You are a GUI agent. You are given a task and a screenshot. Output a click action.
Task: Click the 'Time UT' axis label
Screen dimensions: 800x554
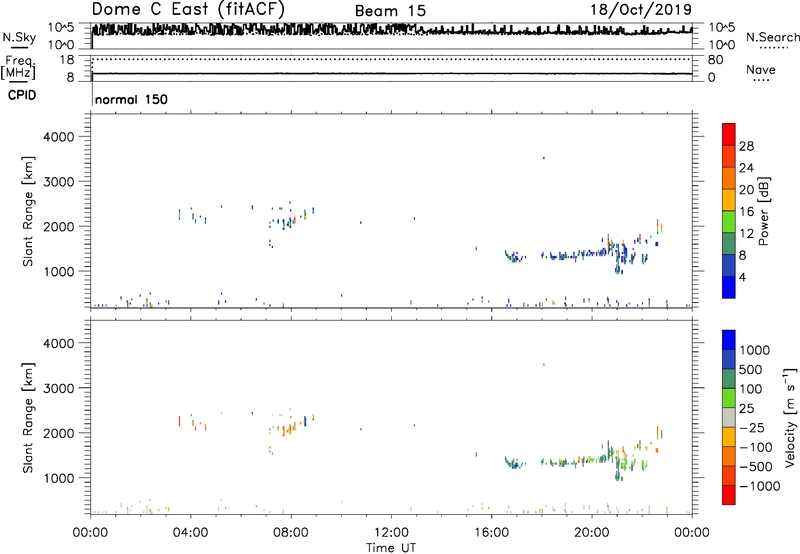[391, 548]
